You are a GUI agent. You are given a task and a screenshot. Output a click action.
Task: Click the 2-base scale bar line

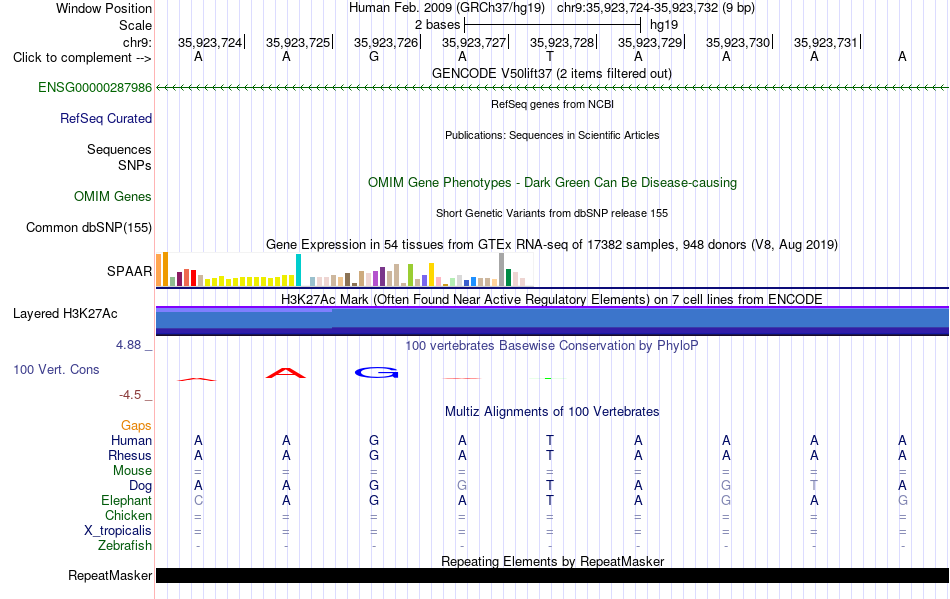553,25
